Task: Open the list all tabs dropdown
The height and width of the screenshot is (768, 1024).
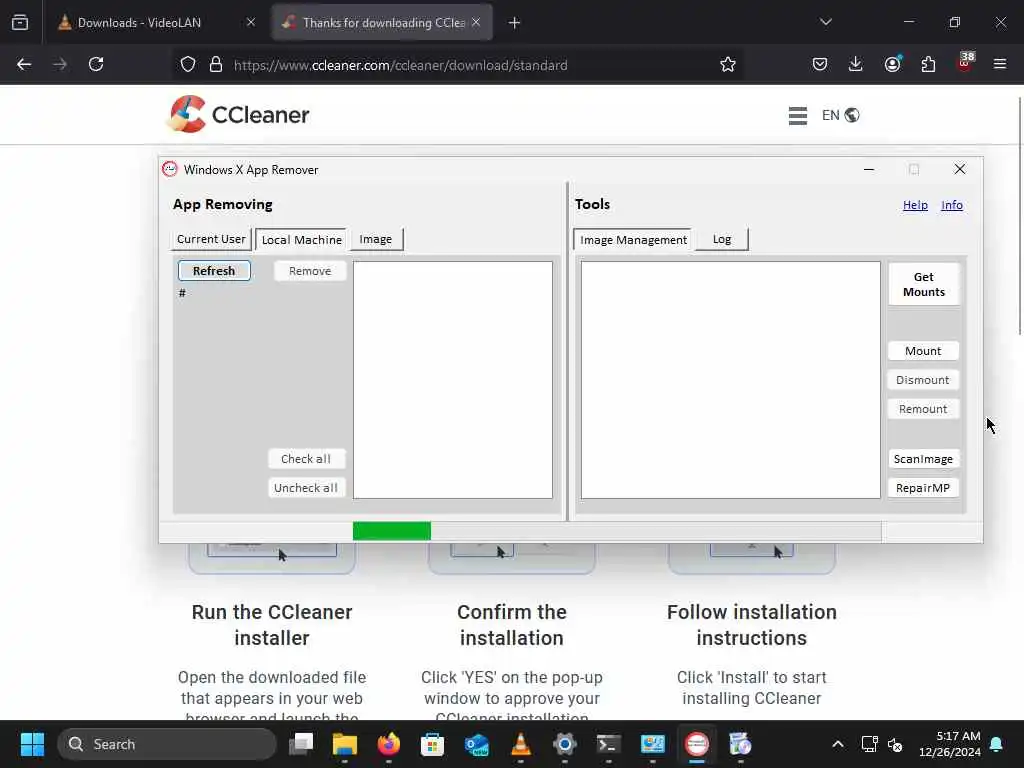Action: tap(825, 22)
